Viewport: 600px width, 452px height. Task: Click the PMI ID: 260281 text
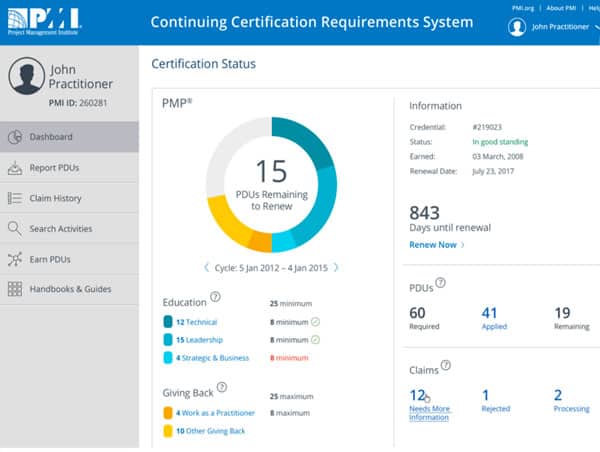click(x=78, y=103)
